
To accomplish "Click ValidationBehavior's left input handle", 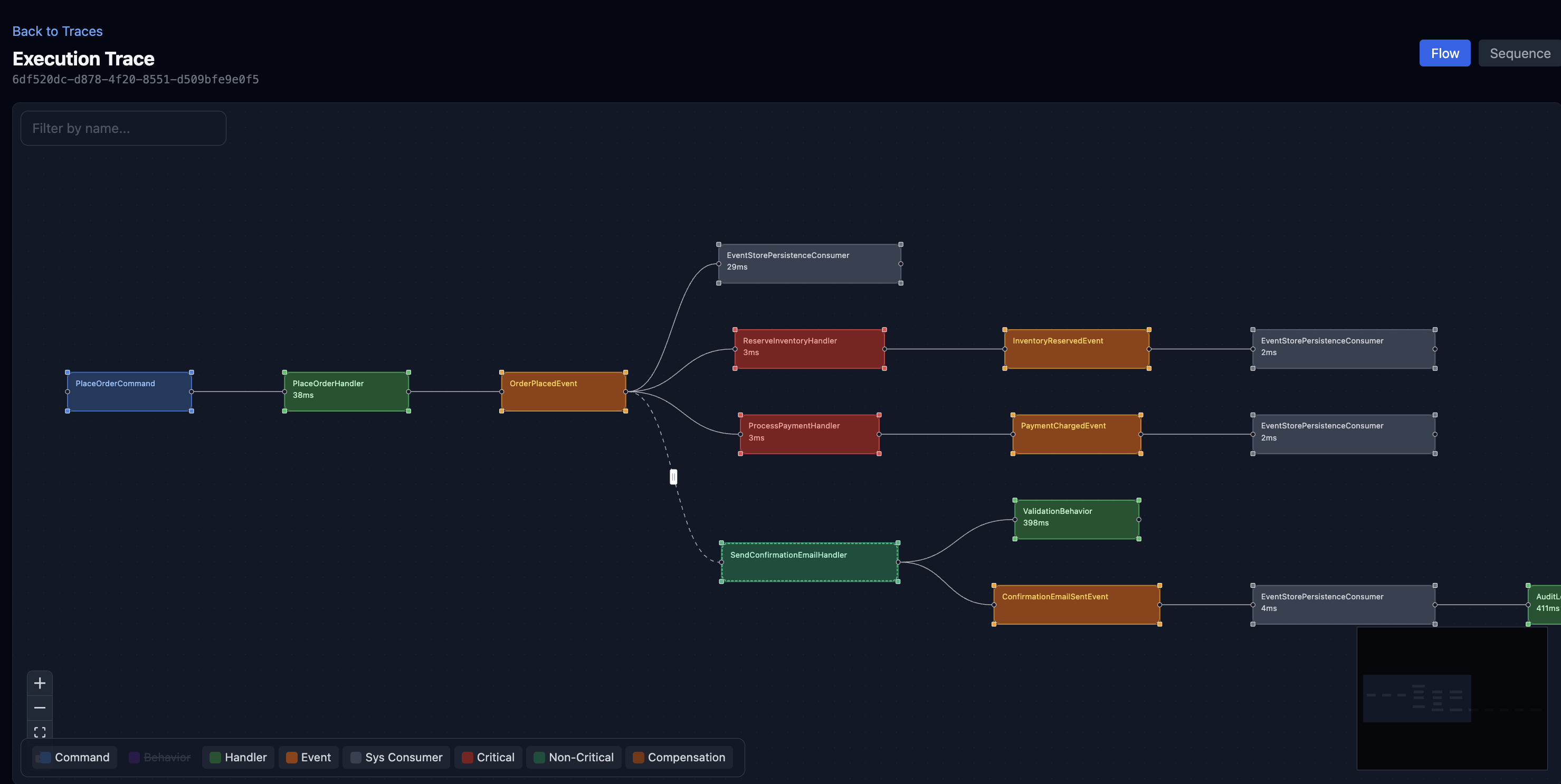I will (1015, 519).
